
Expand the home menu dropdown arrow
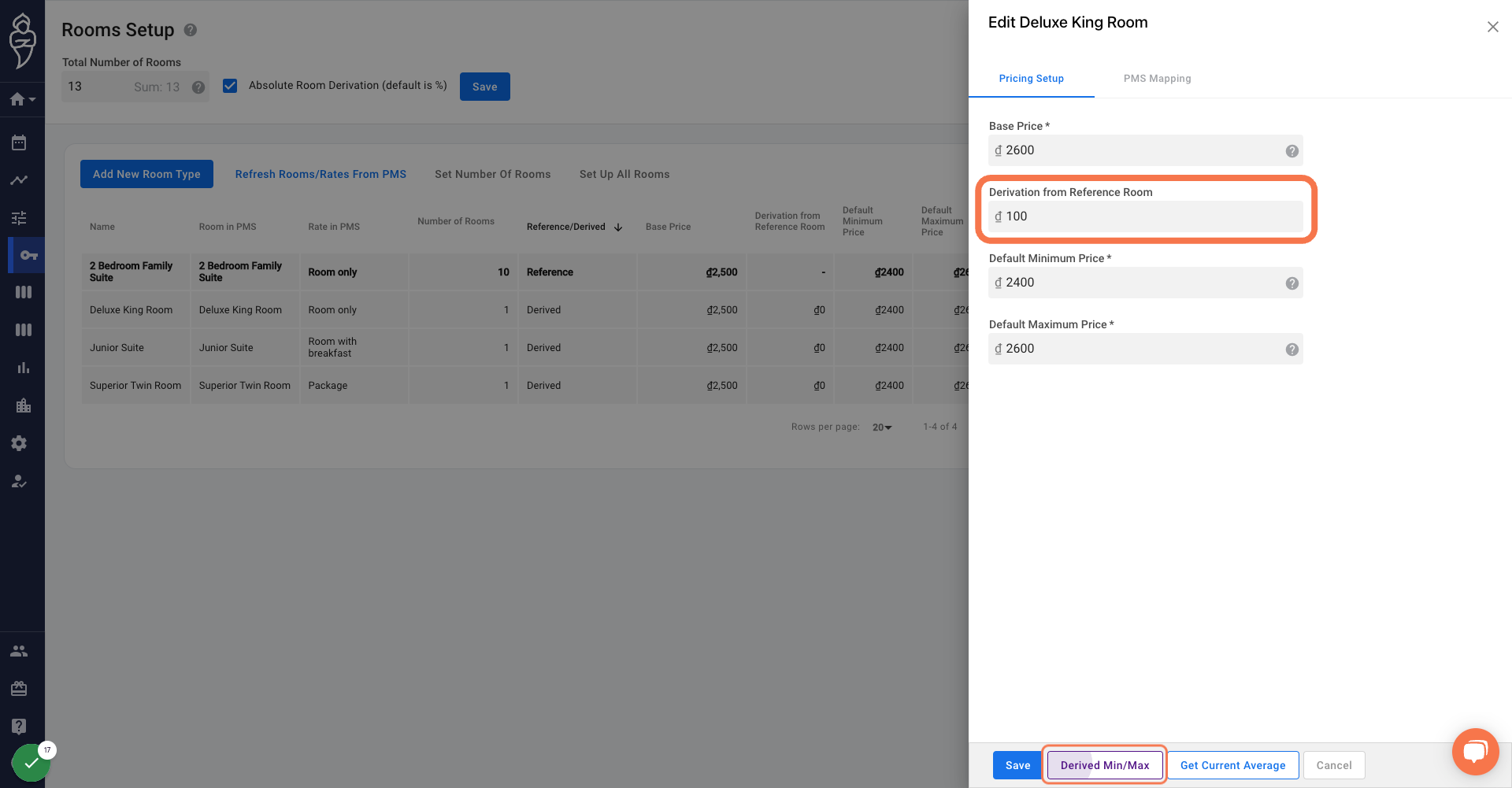(x=32, y=100)
